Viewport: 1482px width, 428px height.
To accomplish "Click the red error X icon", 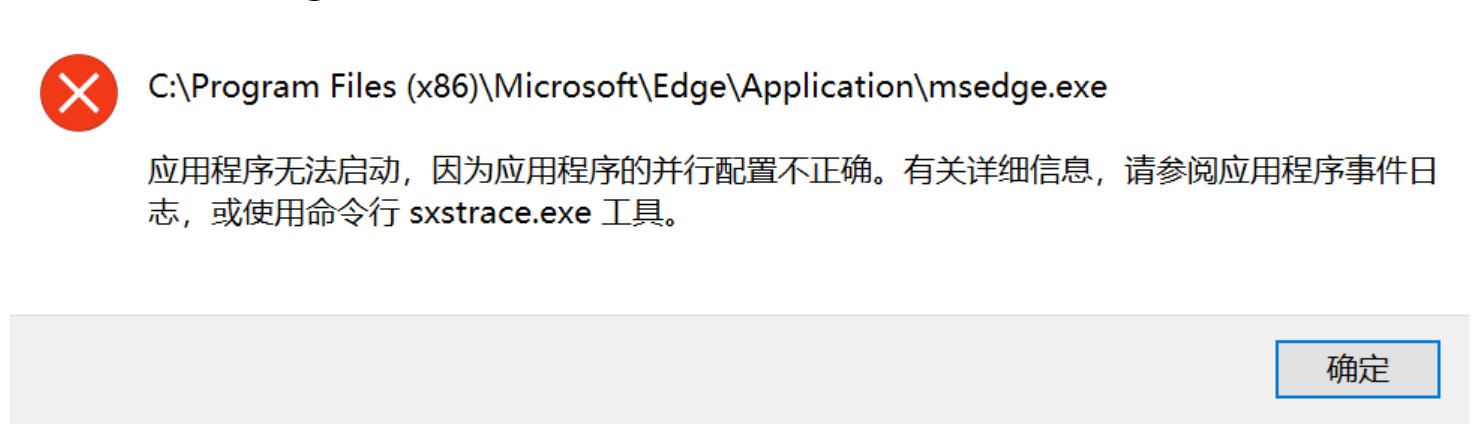I will tap(79, 94).
